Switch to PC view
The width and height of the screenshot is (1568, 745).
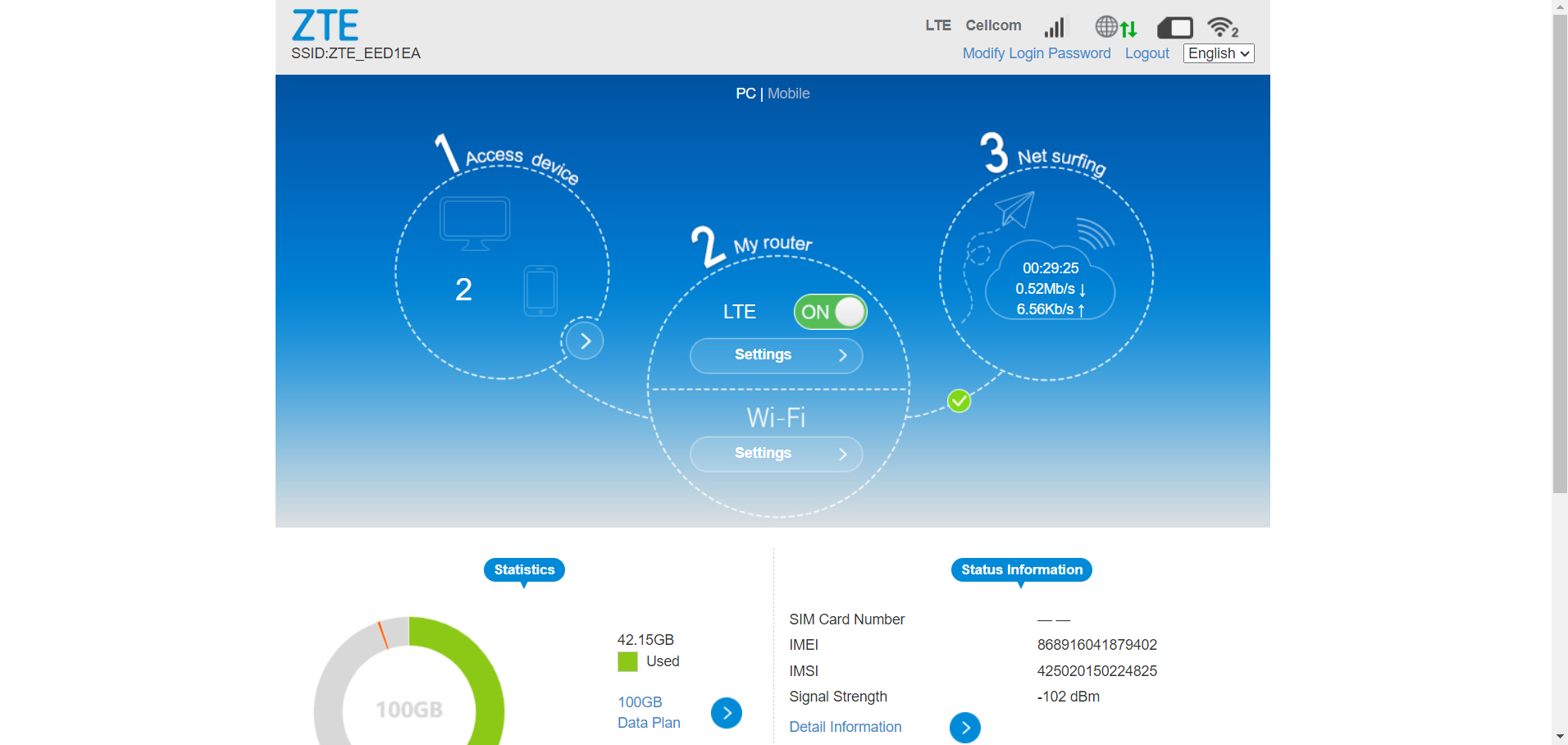click(745, 94)
